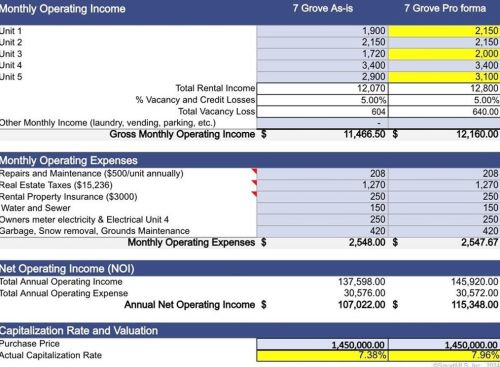The width and height of the screenshot is (500, 367).
Task: Click the comment marker on Repairs and Maintenance
Action: point(254,171)
